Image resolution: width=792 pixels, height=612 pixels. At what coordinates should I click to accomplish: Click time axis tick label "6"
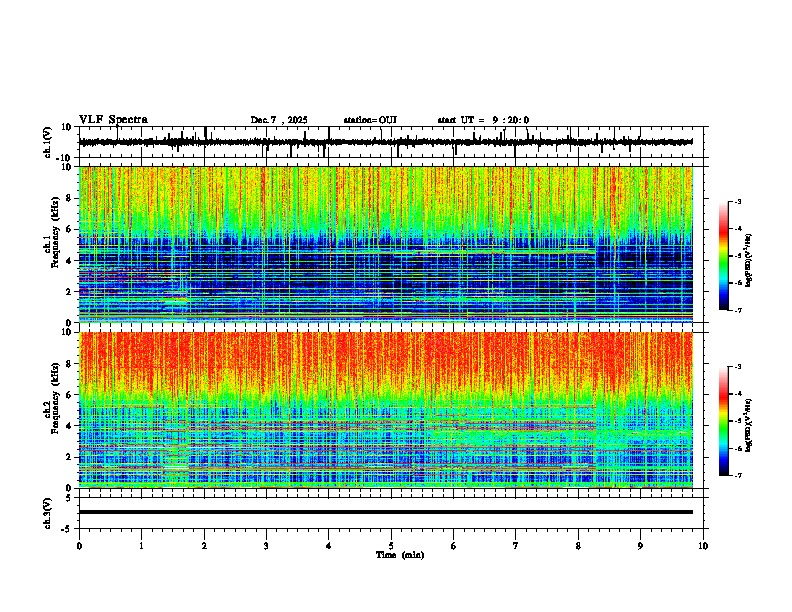tap(453, 546)
